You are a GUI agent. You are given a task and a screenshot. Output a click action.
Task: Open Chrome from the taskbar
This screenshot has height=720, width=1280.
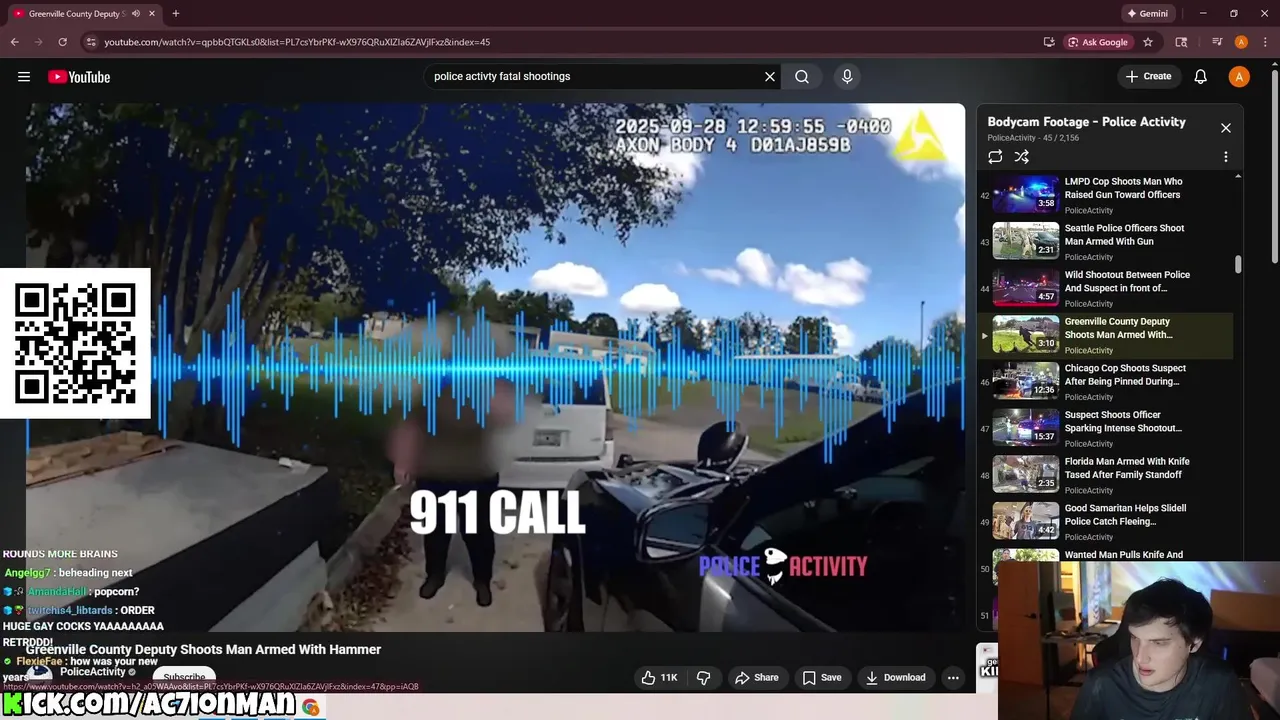tap(311, 707)
